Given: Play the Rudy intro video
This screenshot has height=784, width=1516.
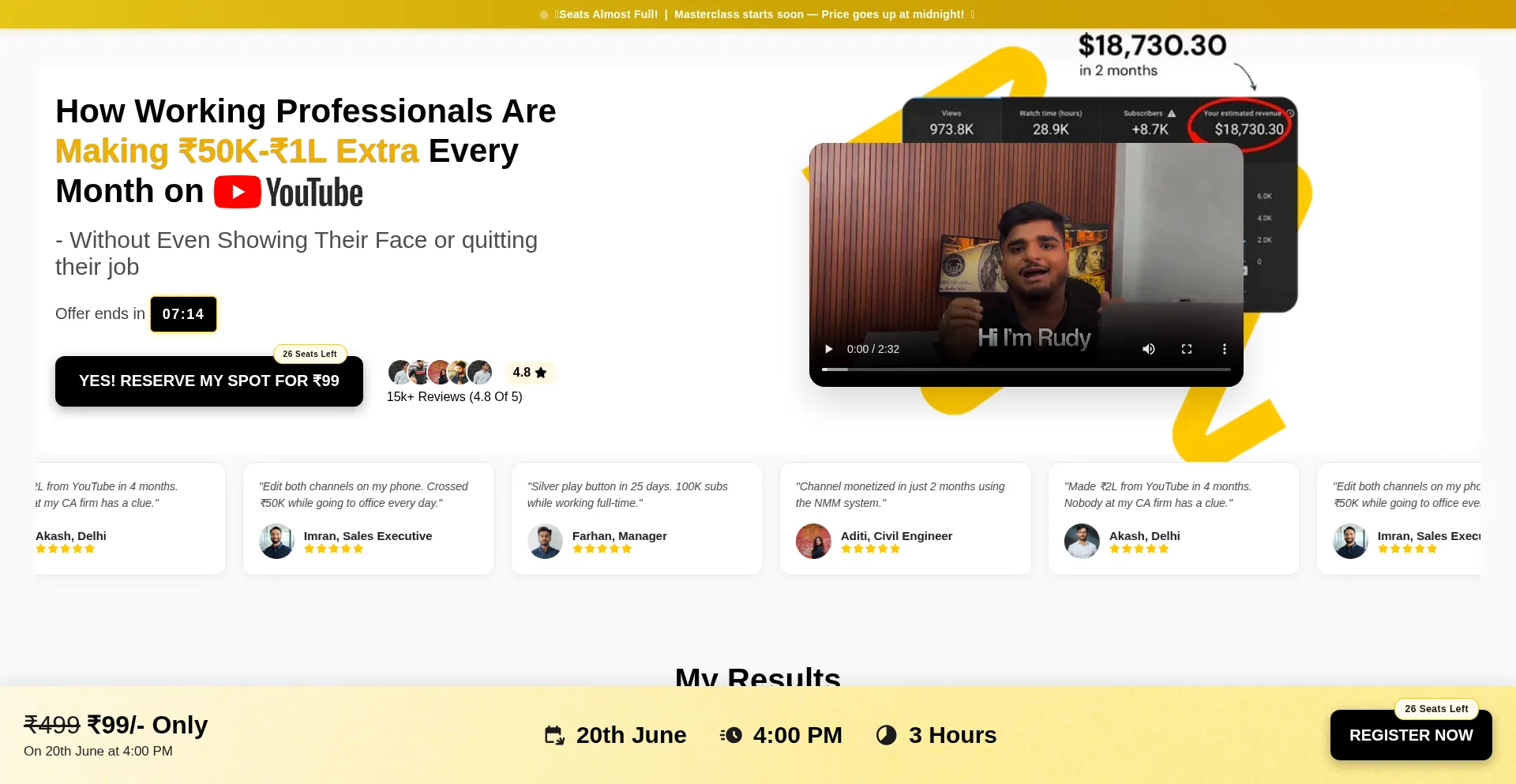Looking at the screenshot, I should [x=828, y=349].
